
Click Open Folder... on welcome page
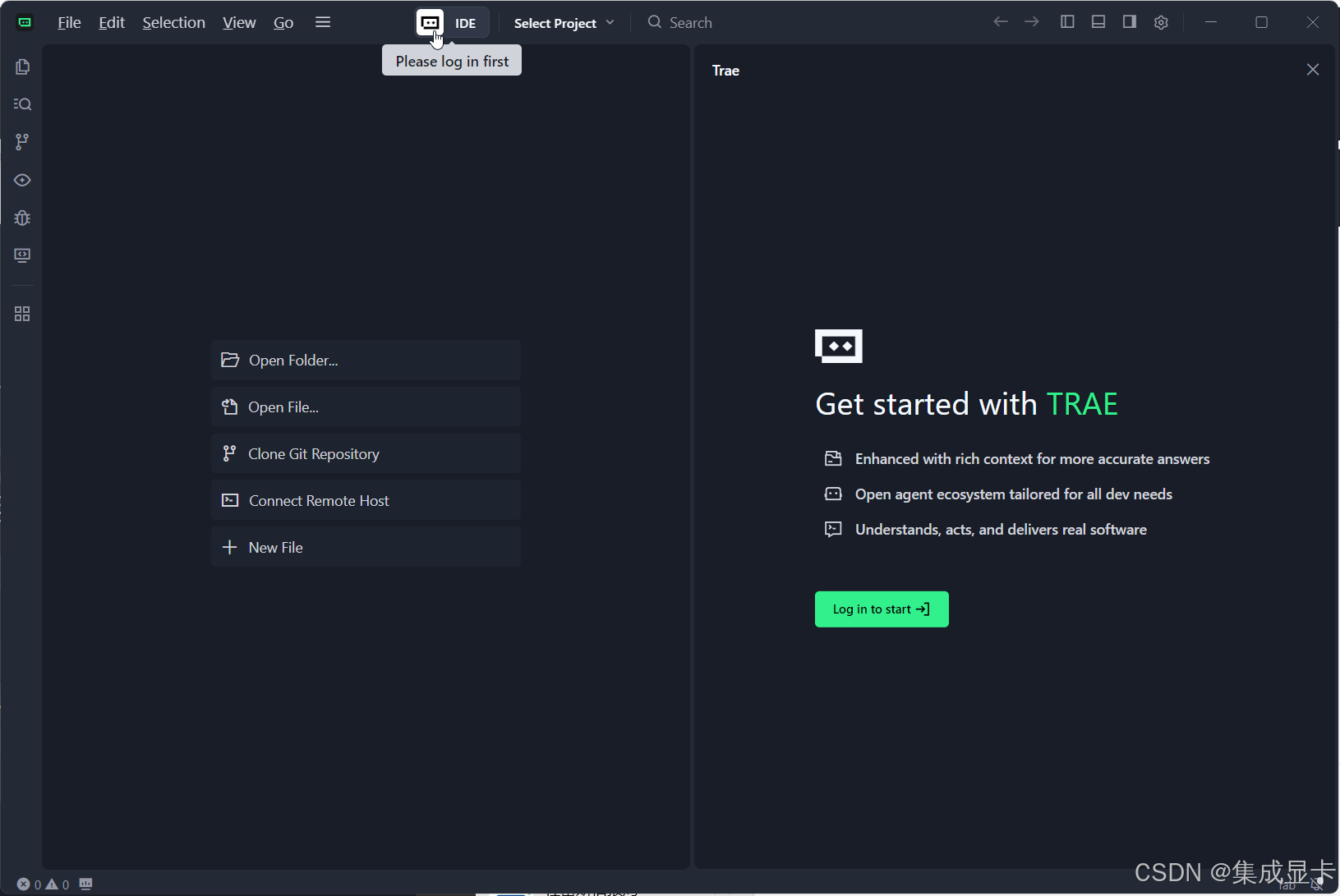click(366, 361)
